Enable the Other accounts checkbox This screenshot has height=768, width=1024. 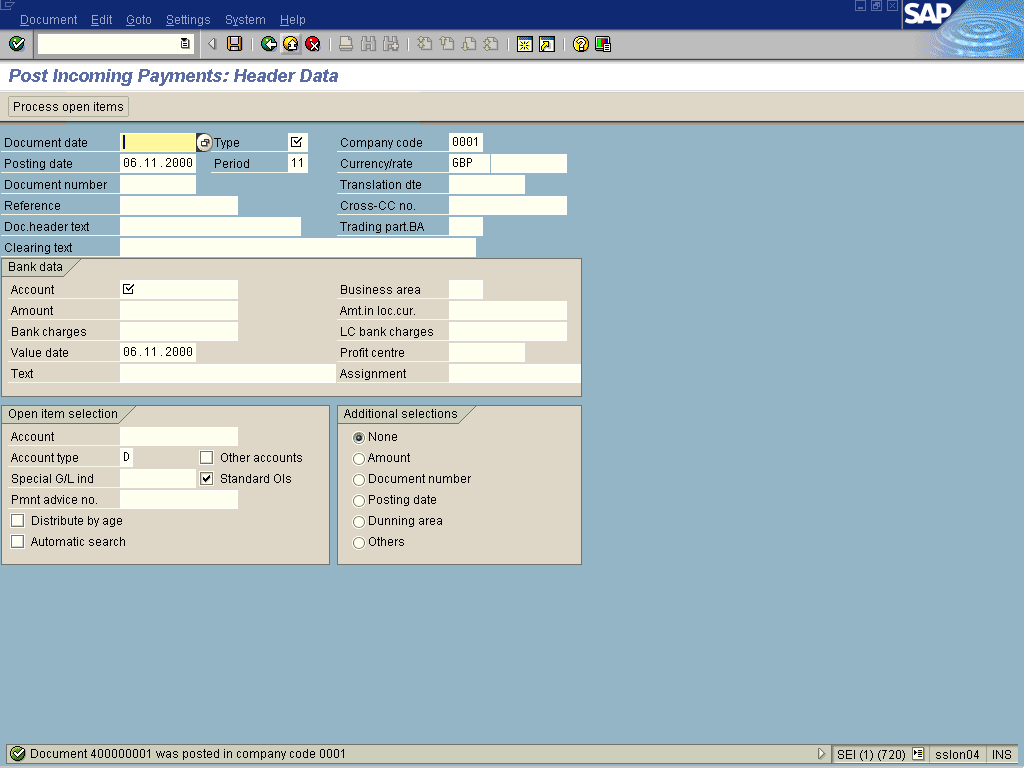tap(207, 458)
